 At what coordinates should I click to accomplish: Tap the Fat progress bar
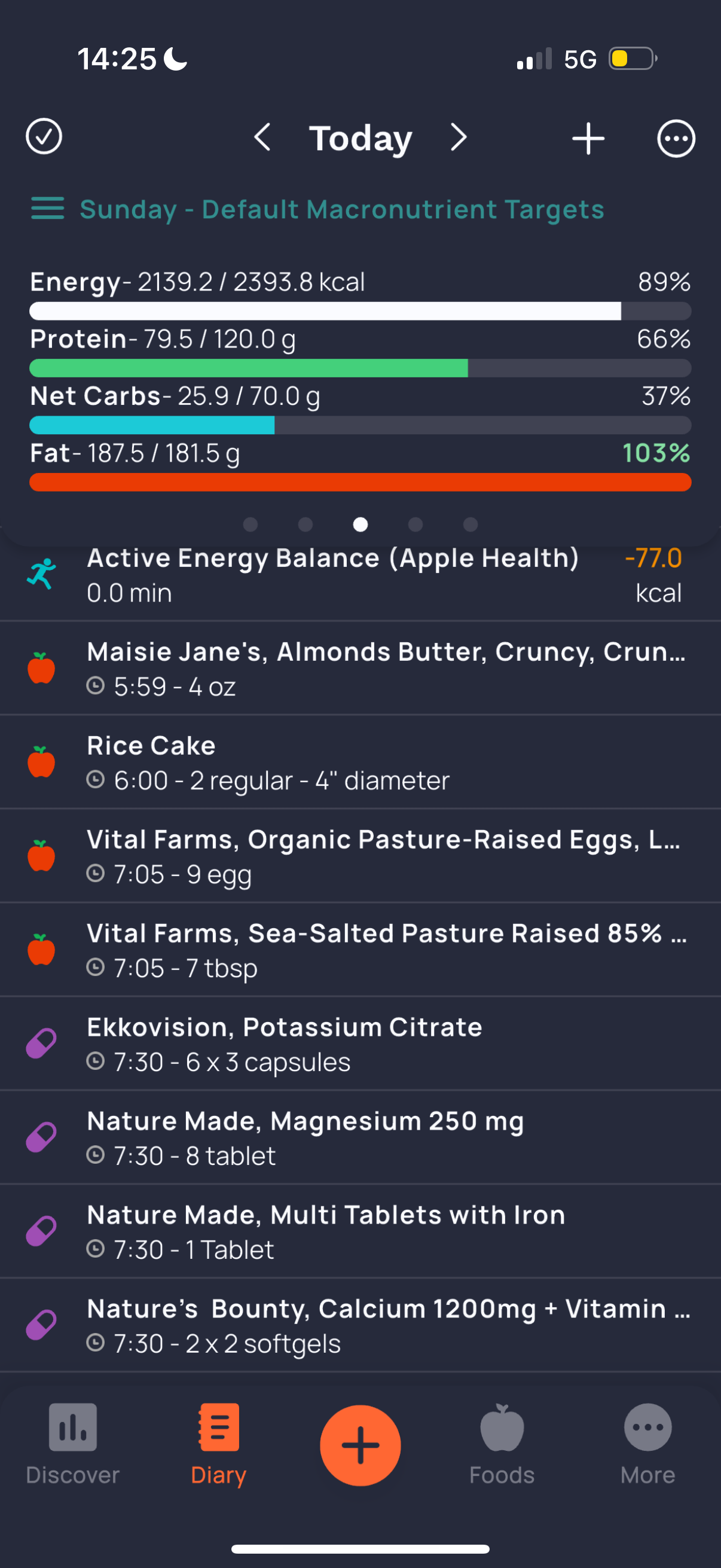[360, 482]
